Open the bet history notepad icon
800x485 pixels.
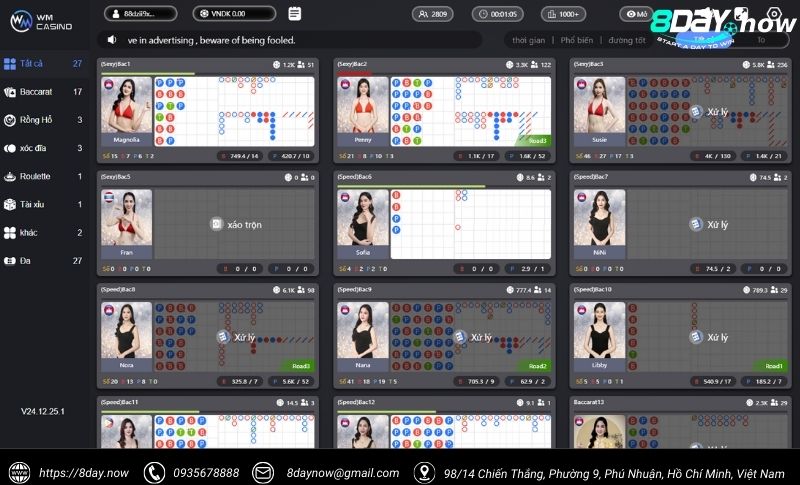click(x=294, y=14)
